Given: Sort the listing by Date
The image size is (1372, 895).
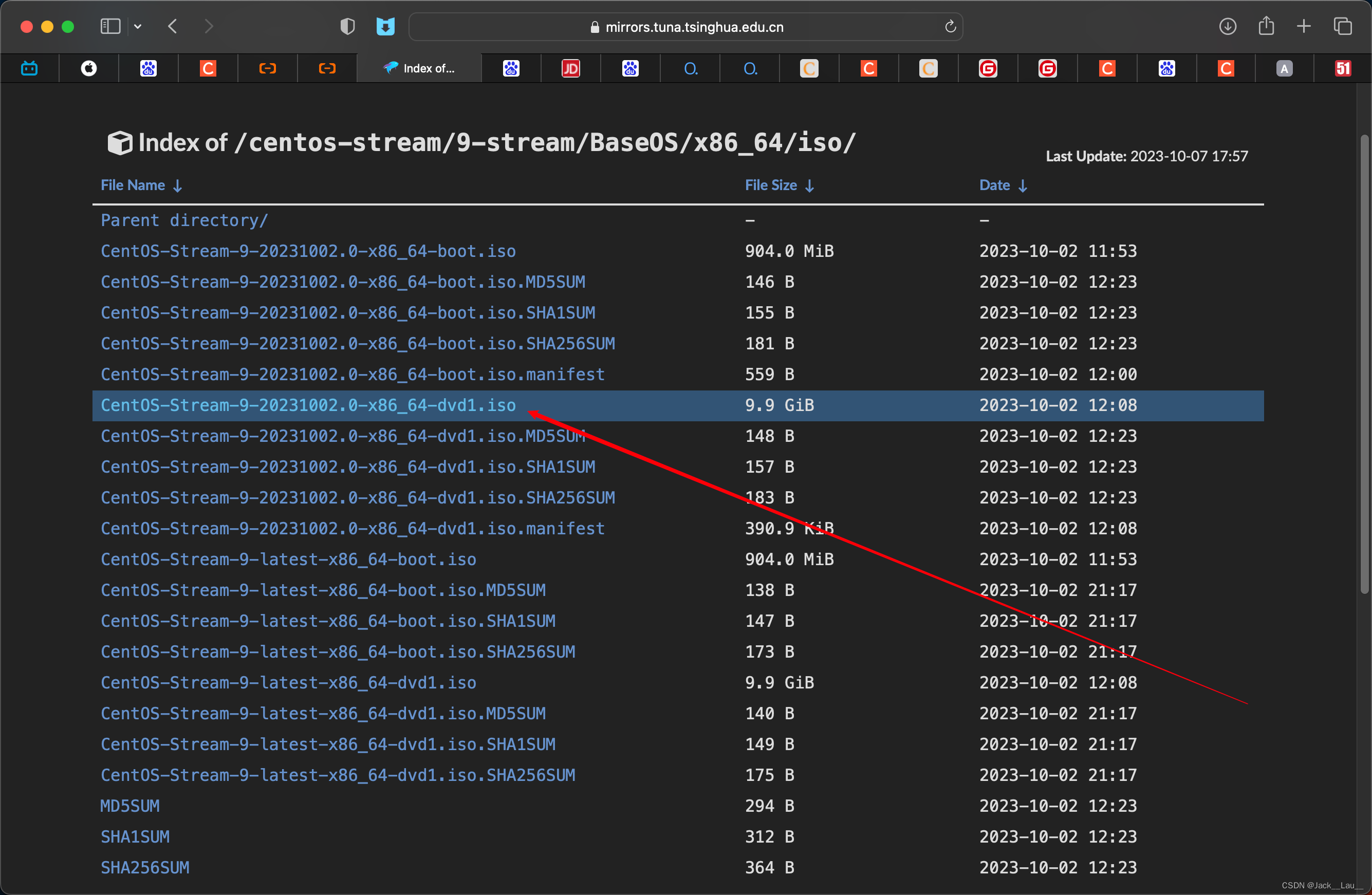Looking at the screenshot, I should pyautogui.click(x=1003, y=185).
